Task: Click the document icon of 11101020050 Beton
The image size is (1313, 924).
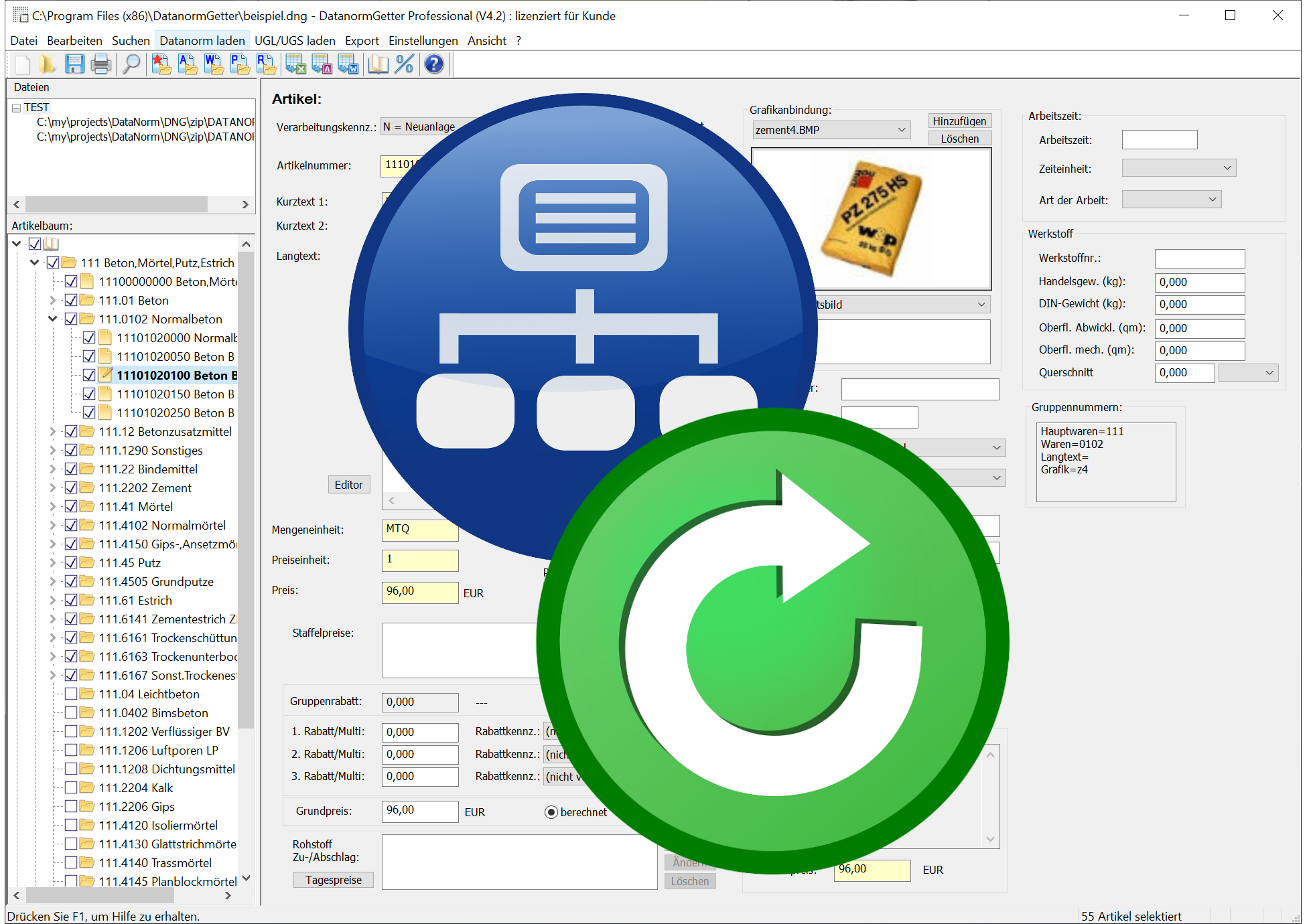Action: click(x=105, y=356)
